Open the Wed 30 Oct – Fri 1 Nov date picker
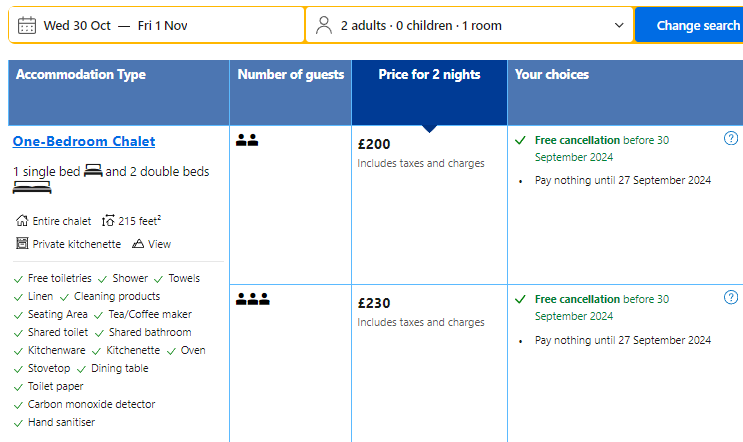Viewport: 743px width, 442px height. 115,26
